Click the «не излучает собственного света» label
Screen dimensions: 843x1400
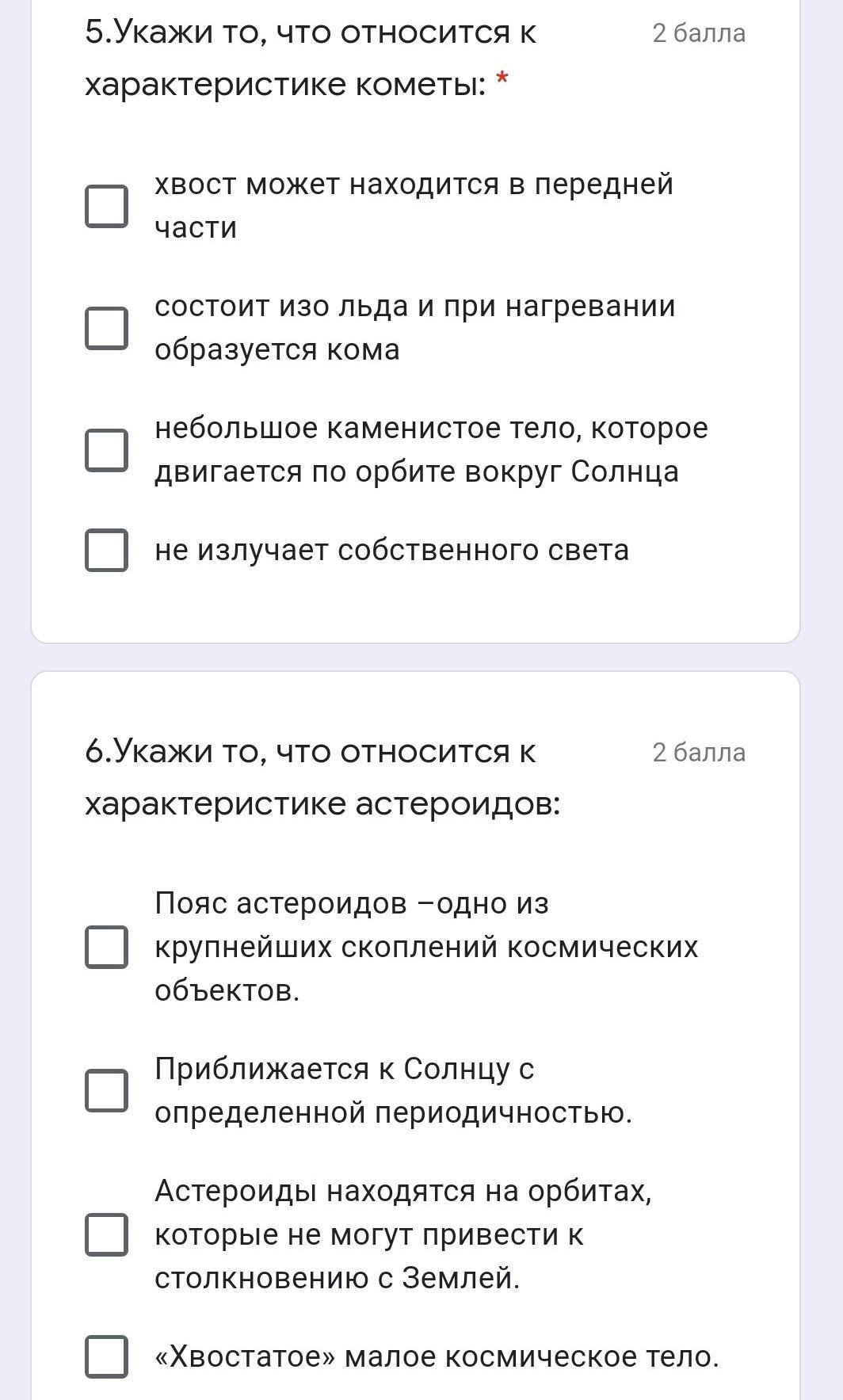pos(391,550)
